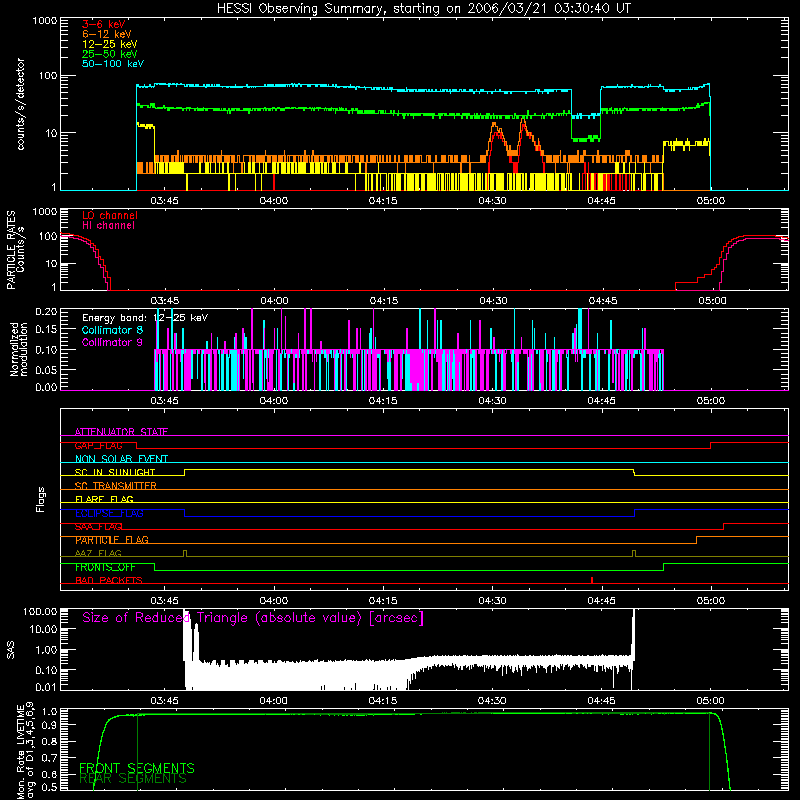Screen dimensions: 800x800
Task: Click the PARTICLE_FLAG label
Action: pyautogui.click(x=112, y=540)
